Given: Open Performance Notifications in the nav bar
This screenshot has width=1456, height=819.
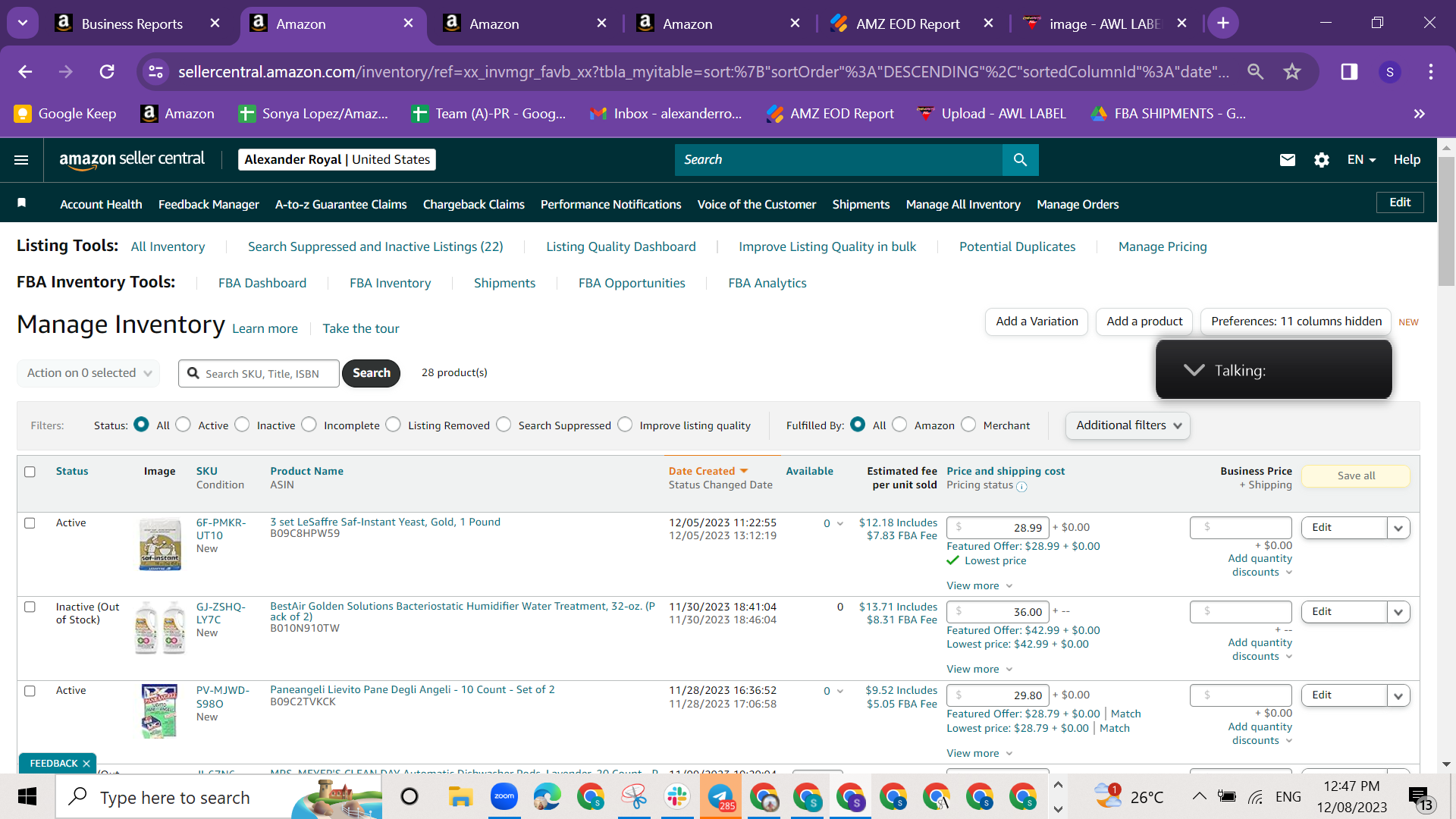Looking at the screenshot, I should coord(610,204).
